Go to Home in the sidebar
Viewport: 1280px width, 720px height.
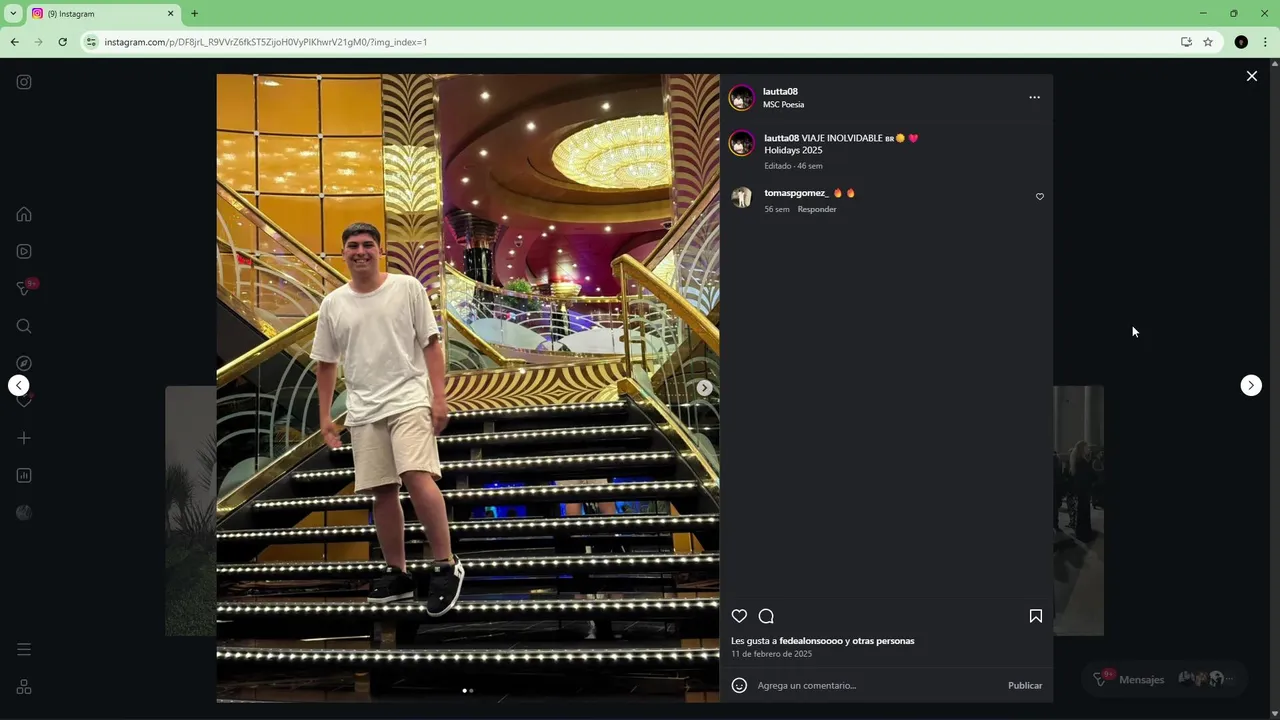tap(24, 214)
